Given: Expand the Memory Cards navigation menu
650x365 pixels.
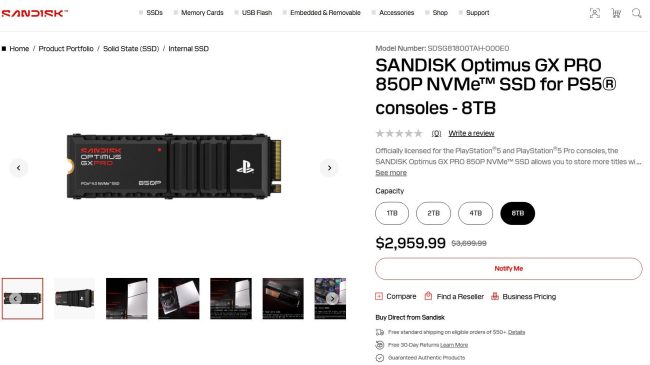Looking at the screenshot, I should click(x=199, y=13).
